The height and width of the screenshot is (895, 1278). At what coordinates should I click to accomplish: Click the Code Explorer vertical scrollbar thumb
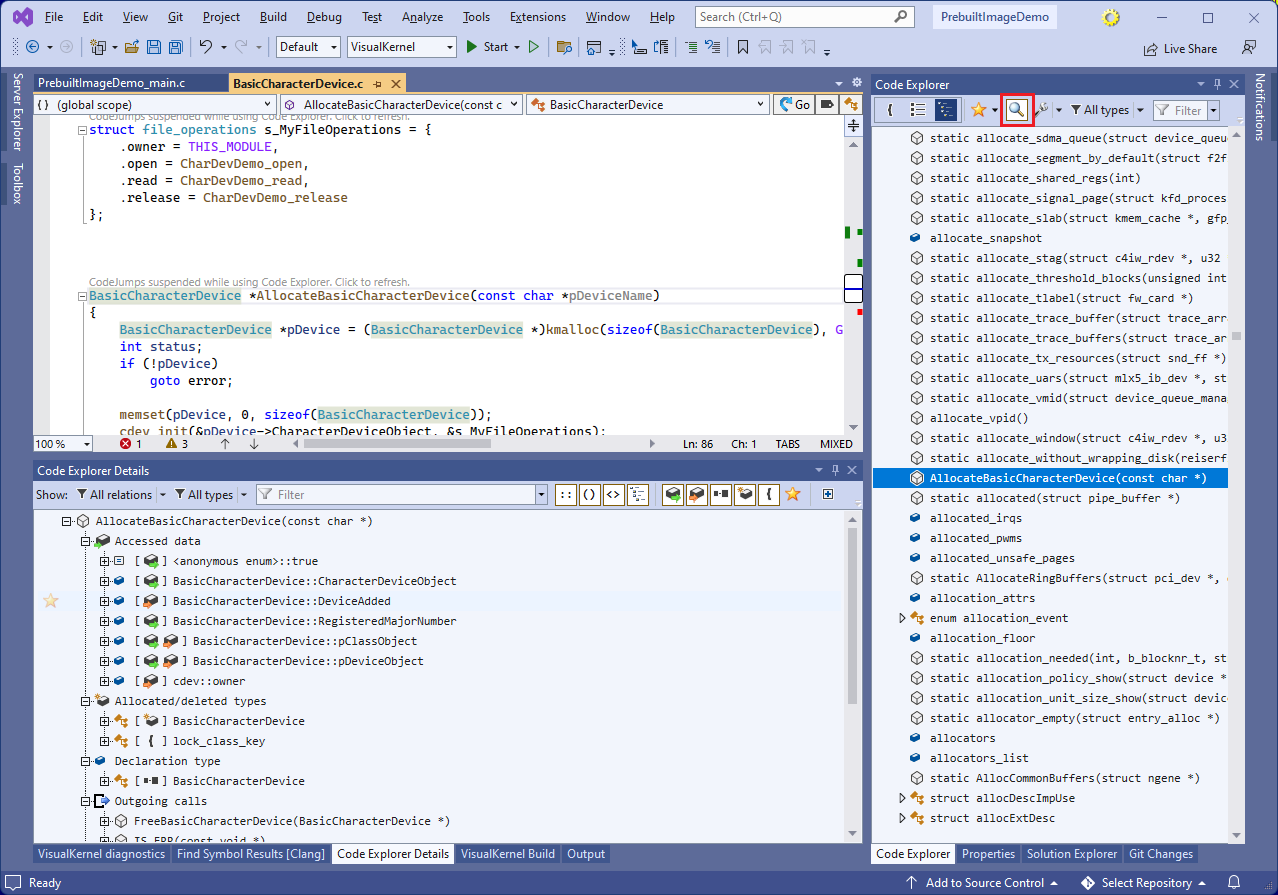(1237, 337)
